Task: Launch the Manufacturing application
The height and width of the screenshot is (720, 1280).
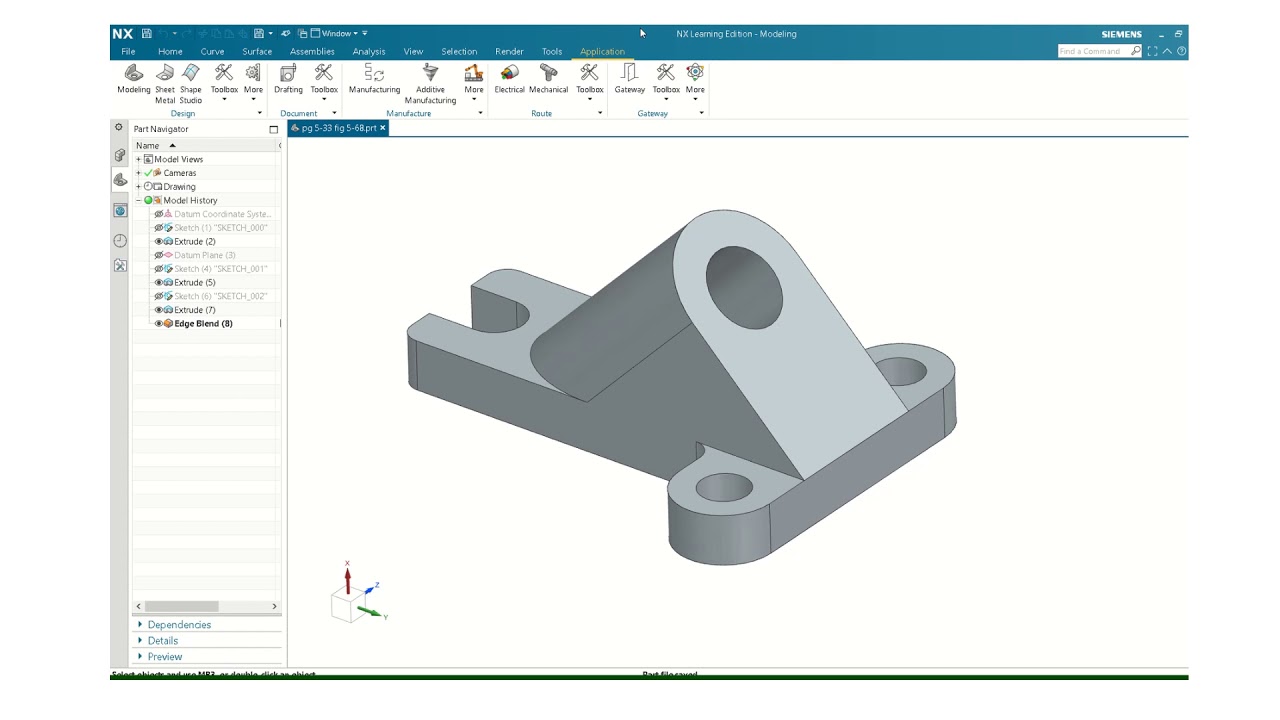Action: pyautogui.click(x=374, y=79)
